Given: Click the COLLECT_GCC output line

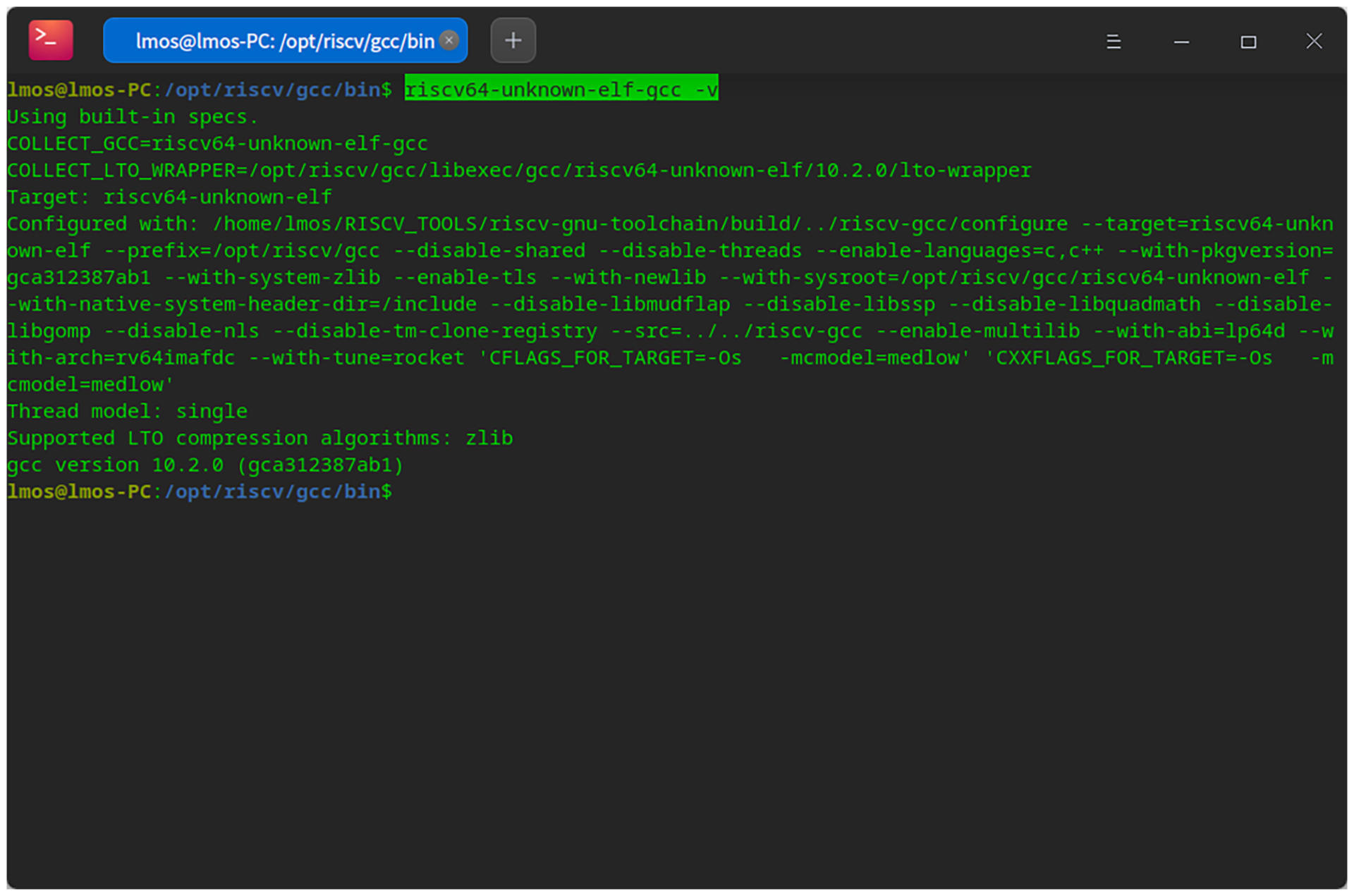Looking at the screenshot, I should 217,143.
